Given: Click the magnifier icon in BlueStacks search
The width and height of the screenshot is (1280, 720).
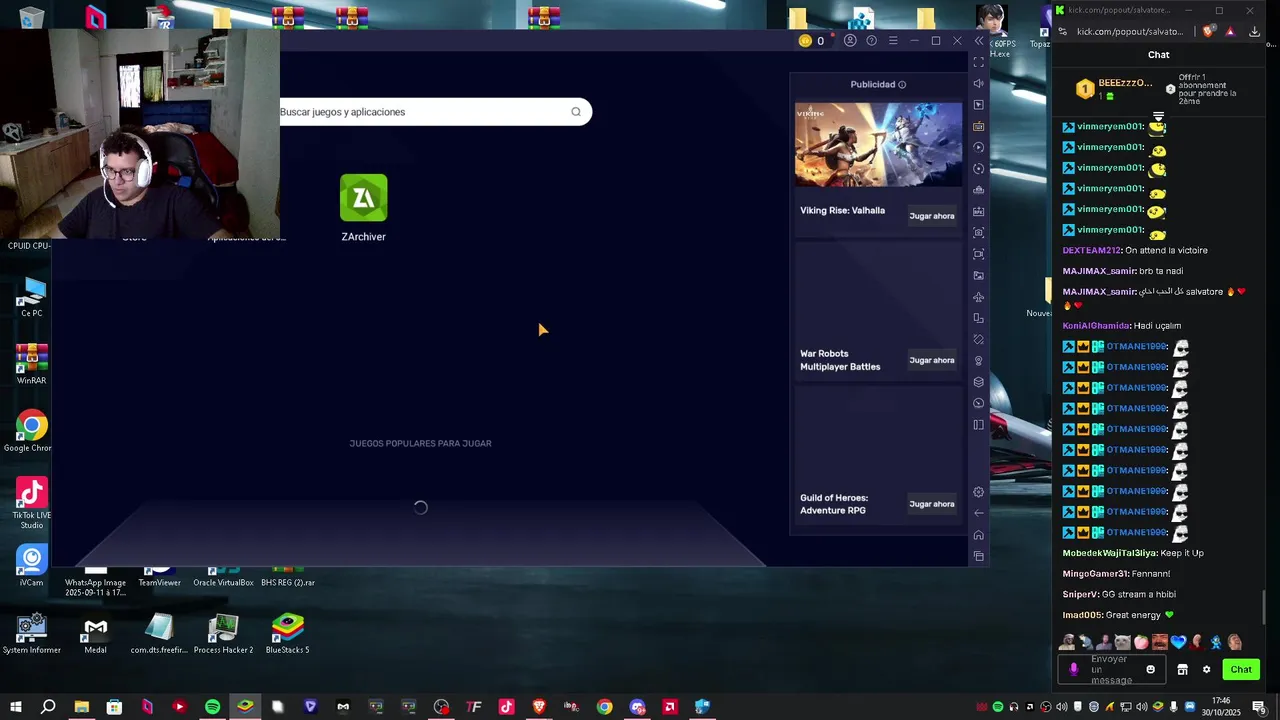Looking at the screenshot, I should pyautogui.click(x=576, y=112).
